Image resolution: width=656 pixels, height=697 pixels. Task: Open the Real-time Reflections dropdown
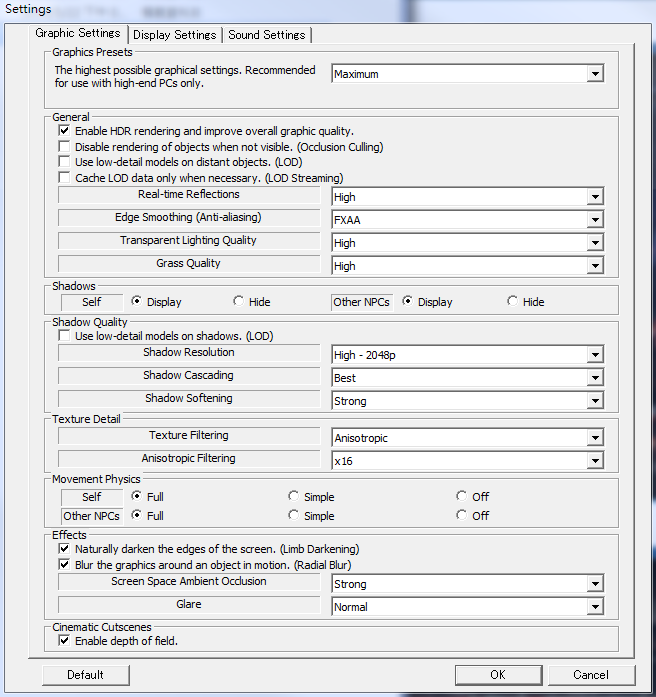click(x=468, y=196)
